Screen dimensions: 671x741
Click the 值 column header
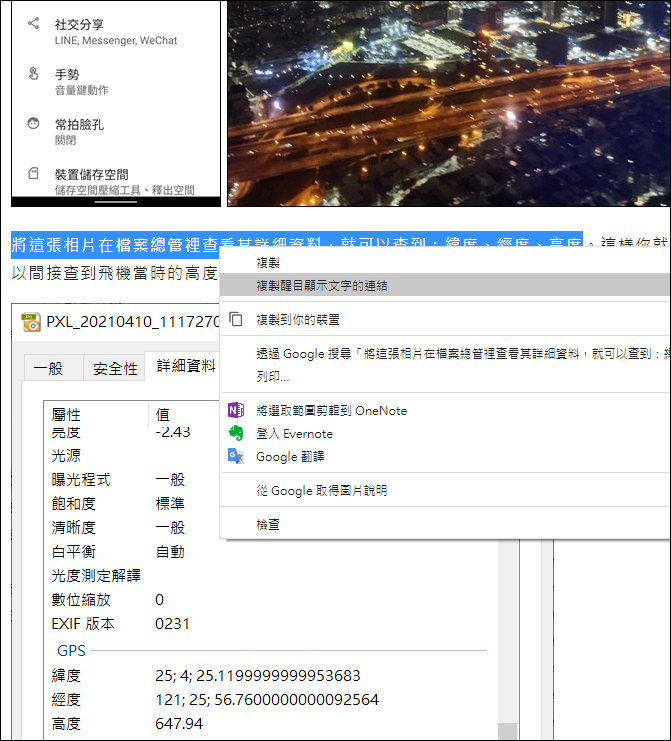(x=184, y=414)
